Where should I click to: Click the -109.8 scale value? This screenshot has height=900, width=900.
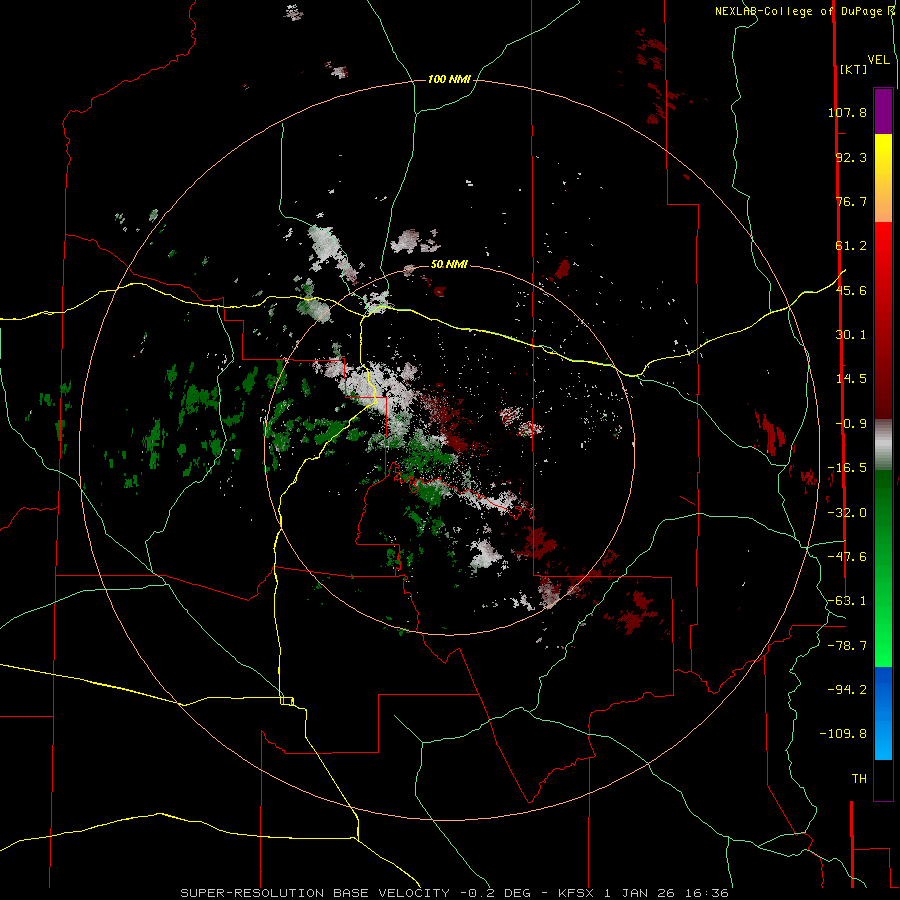pyautogui.click(x=843, y=734)
